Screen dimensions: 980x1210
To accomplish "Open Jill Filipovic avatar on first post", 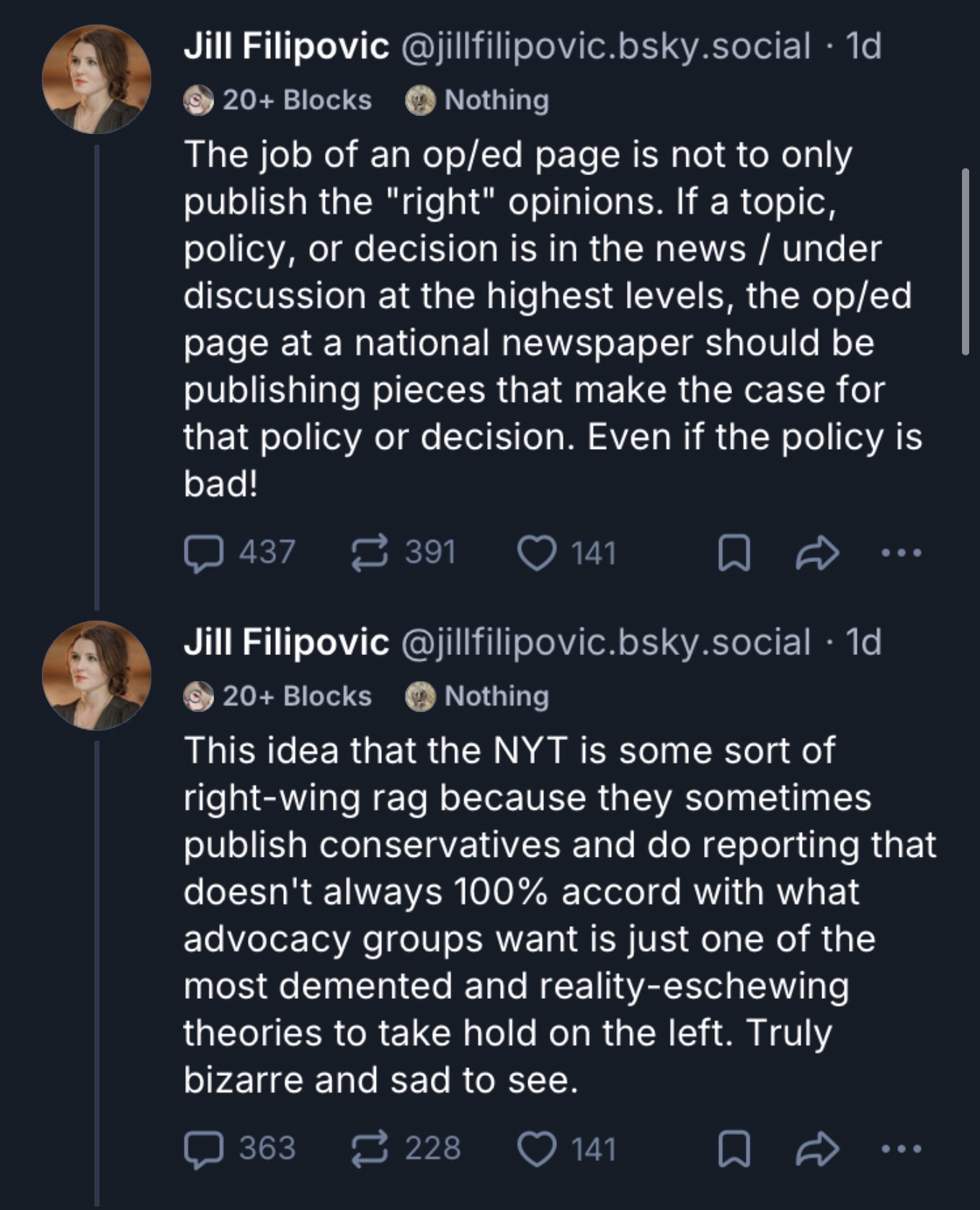I will pyautogui.click(x=97, y=79).
